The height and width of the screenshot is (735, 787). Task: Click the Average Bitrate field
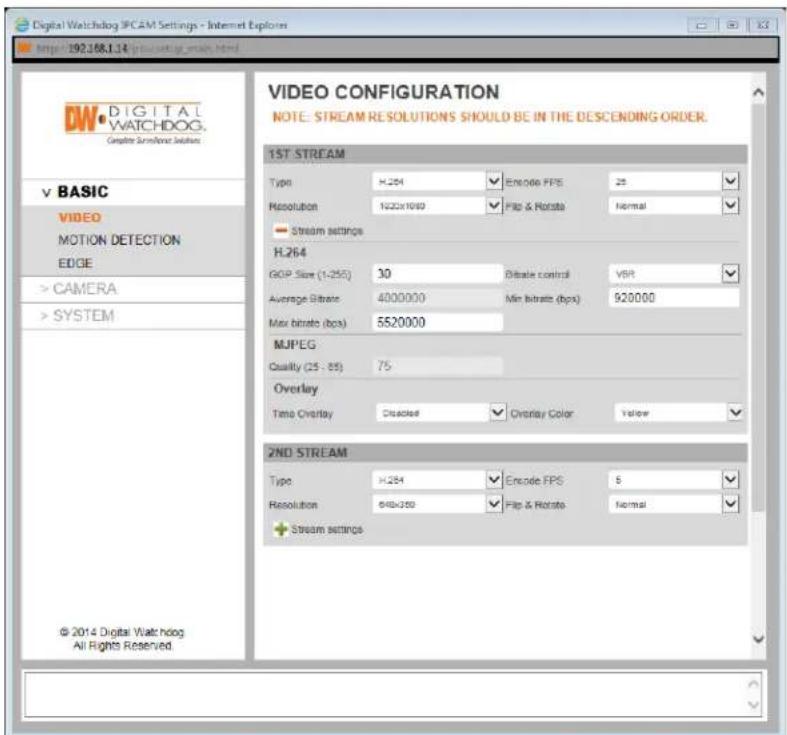point(437,298)
